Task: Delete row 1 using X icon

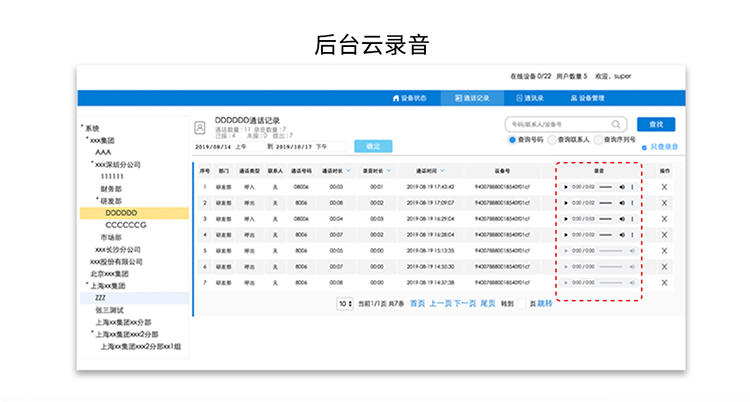Action: point(664,187)
